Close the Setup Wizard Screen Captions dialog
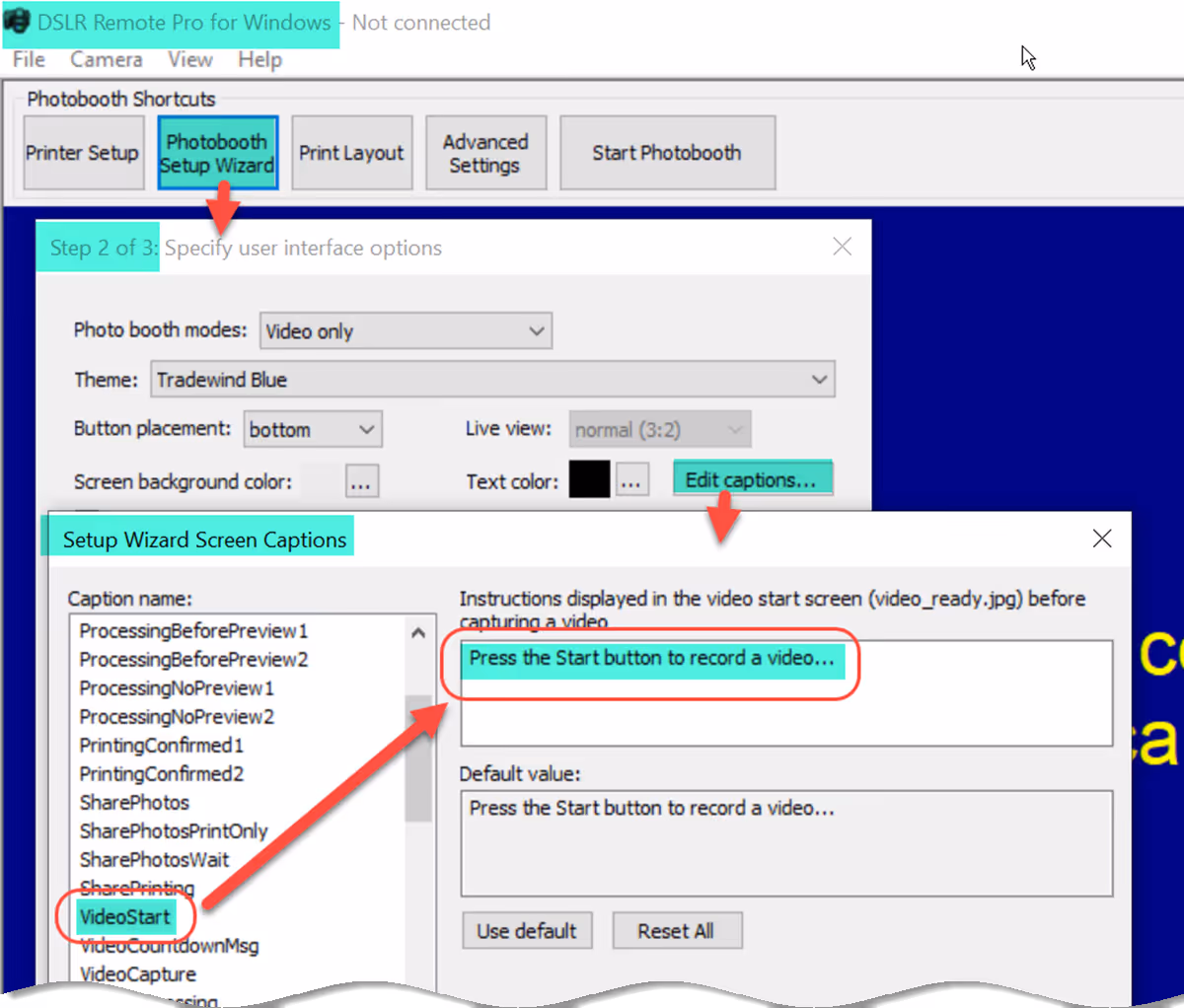The width and height of the screenshot is (1184, 1008). [1102, 539]
